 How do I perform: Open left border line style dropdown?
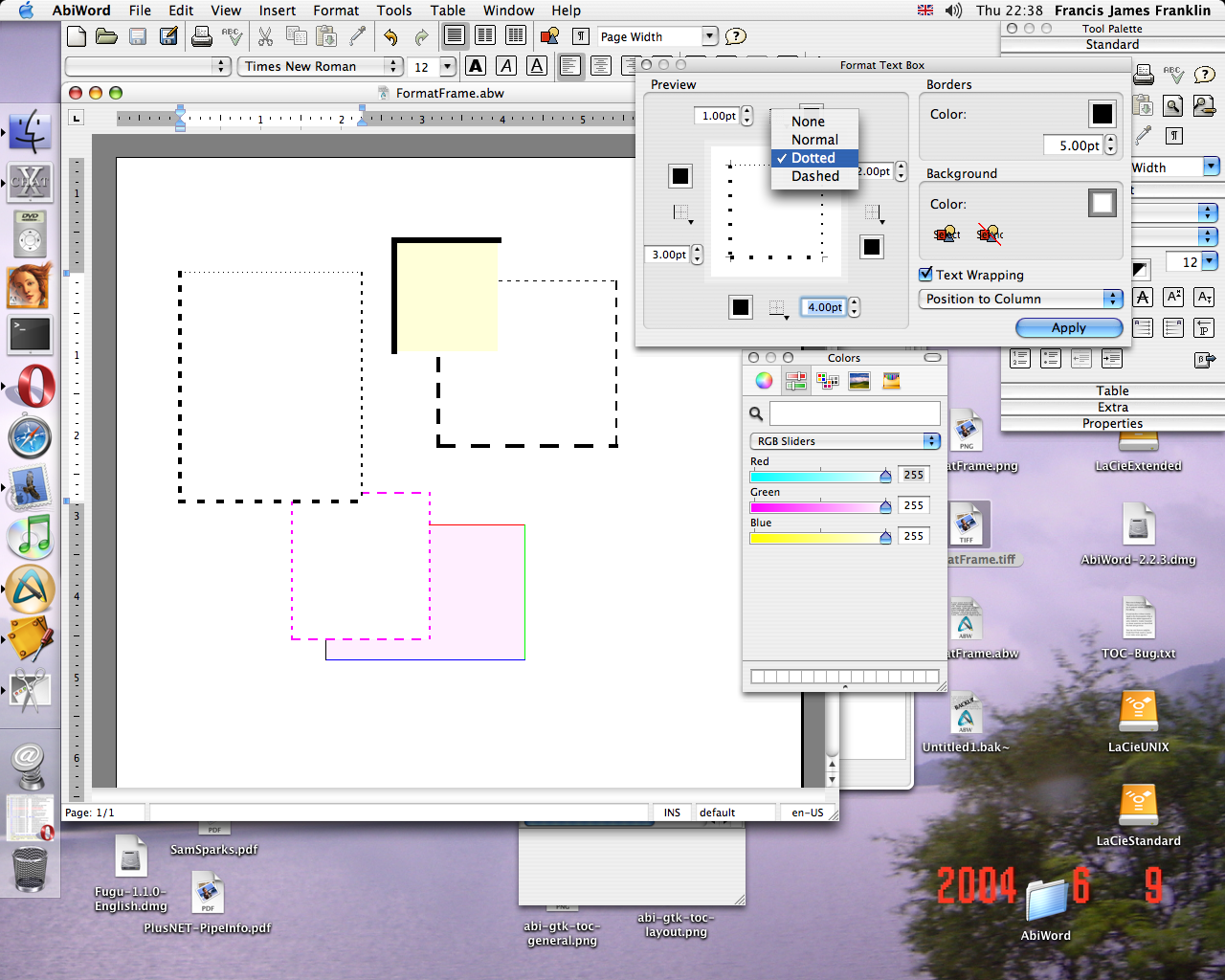point(682,212)
